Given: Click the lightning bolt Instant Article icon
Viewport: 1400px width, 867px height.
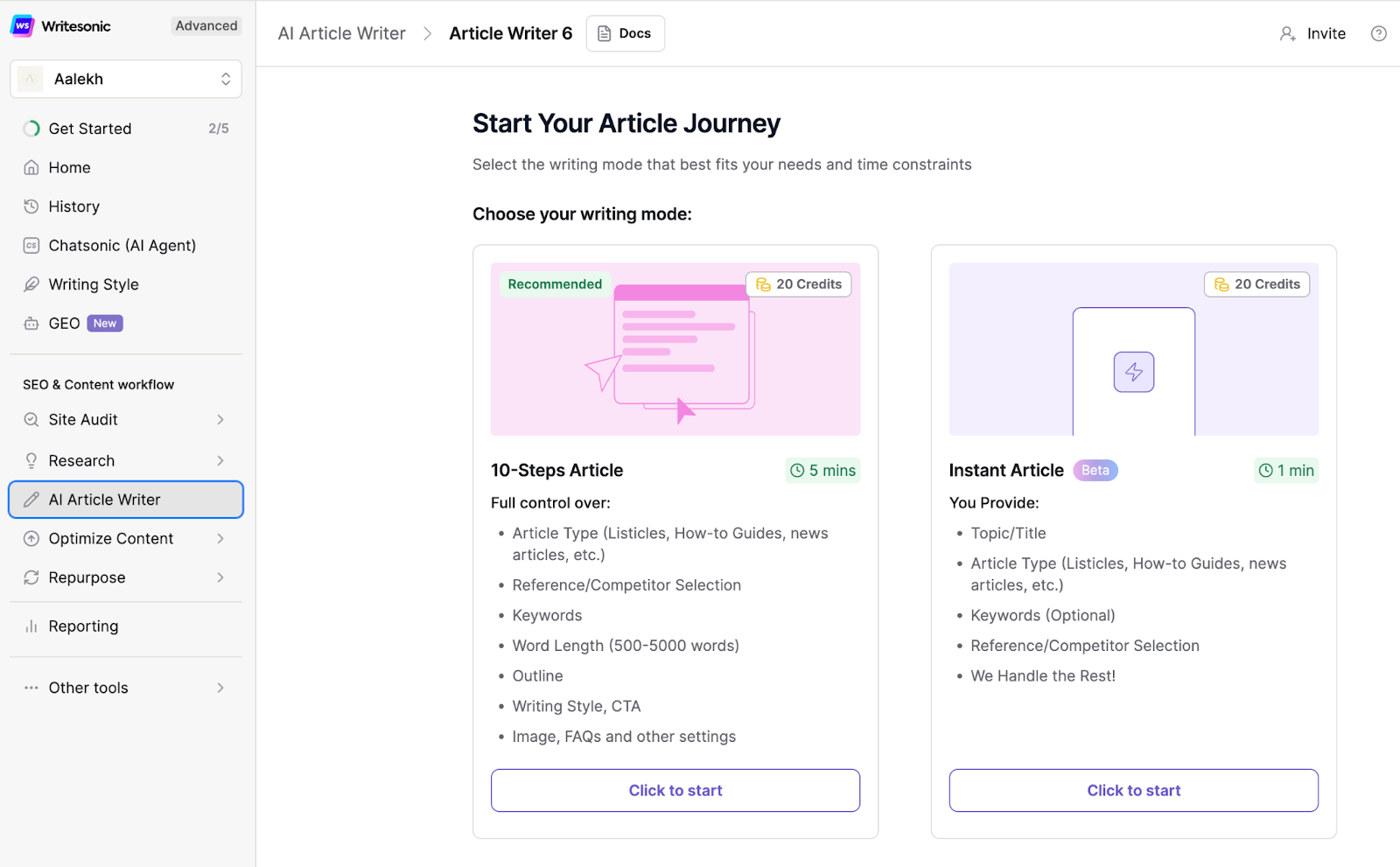Looking at the screenshot, I should [x=1133, y=372].
